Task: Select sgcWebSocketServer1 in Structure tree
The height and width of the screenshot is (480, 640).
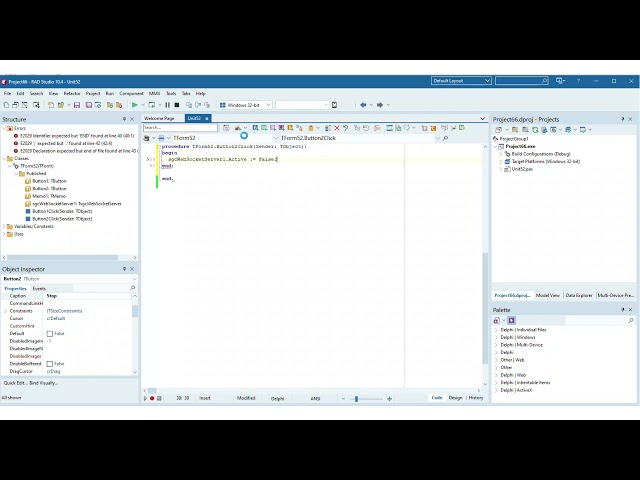Action: (77, 204)
